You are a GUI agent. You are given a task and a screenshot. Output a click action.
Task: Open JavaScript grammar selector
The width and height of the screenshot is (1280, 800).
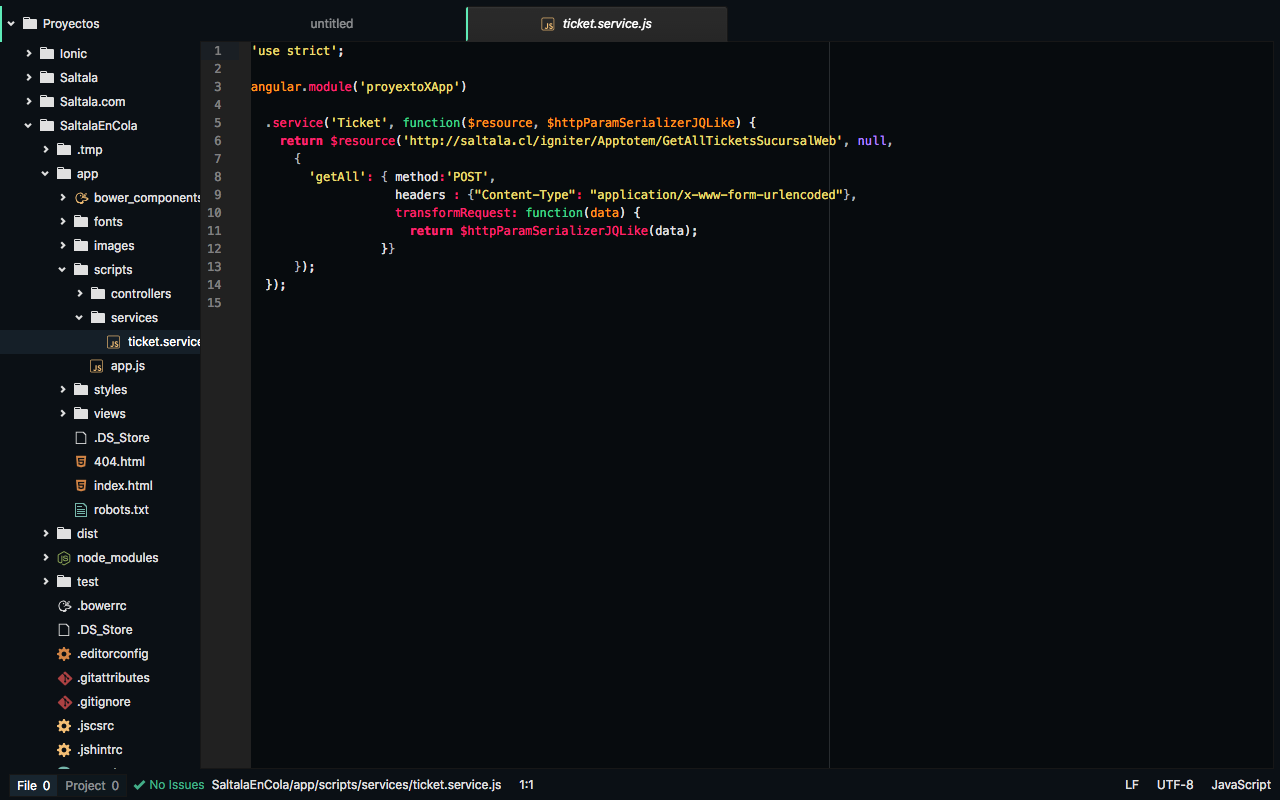1241,785
